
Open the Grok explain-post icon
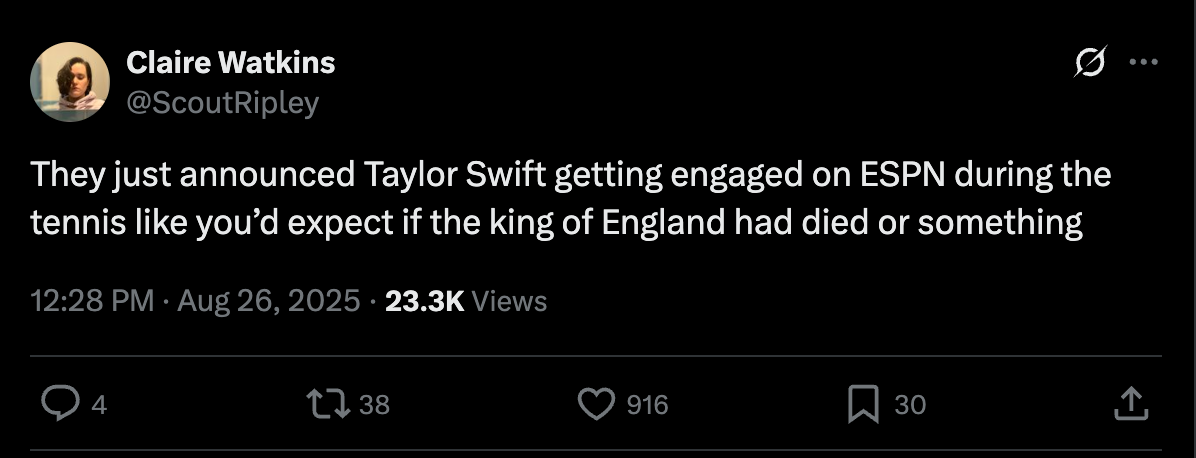(x=1090, y=63)
